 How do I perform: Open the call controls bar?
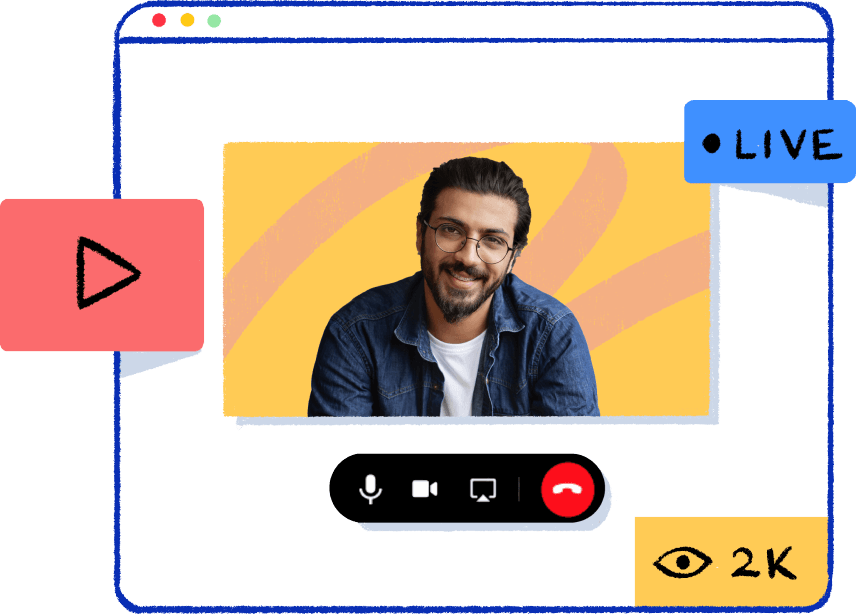tap(468, 489)
